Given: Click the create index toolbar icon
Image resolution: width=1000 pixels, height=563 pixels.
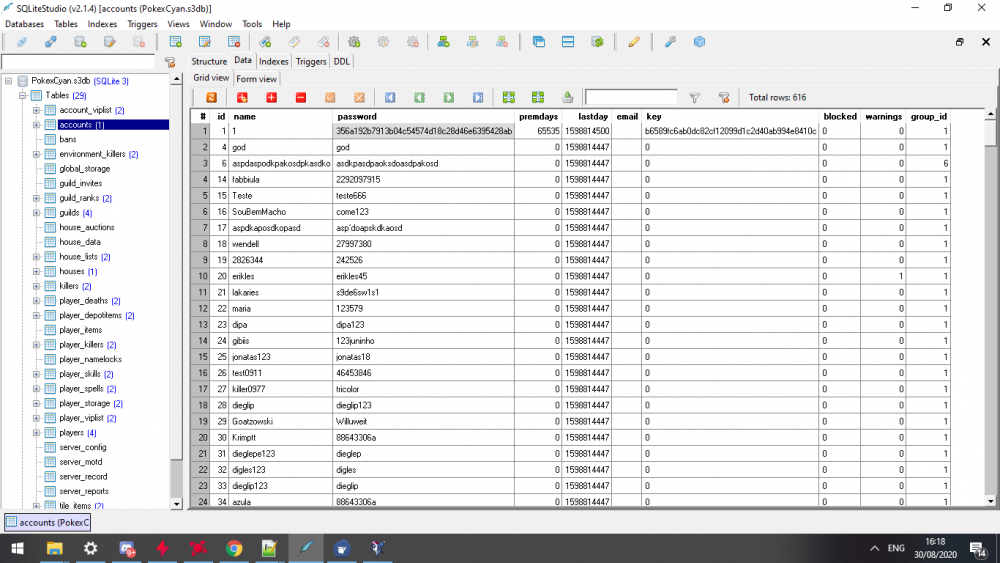Looking at the screenshot, I should pyautogui.click(x=265, y=42).
